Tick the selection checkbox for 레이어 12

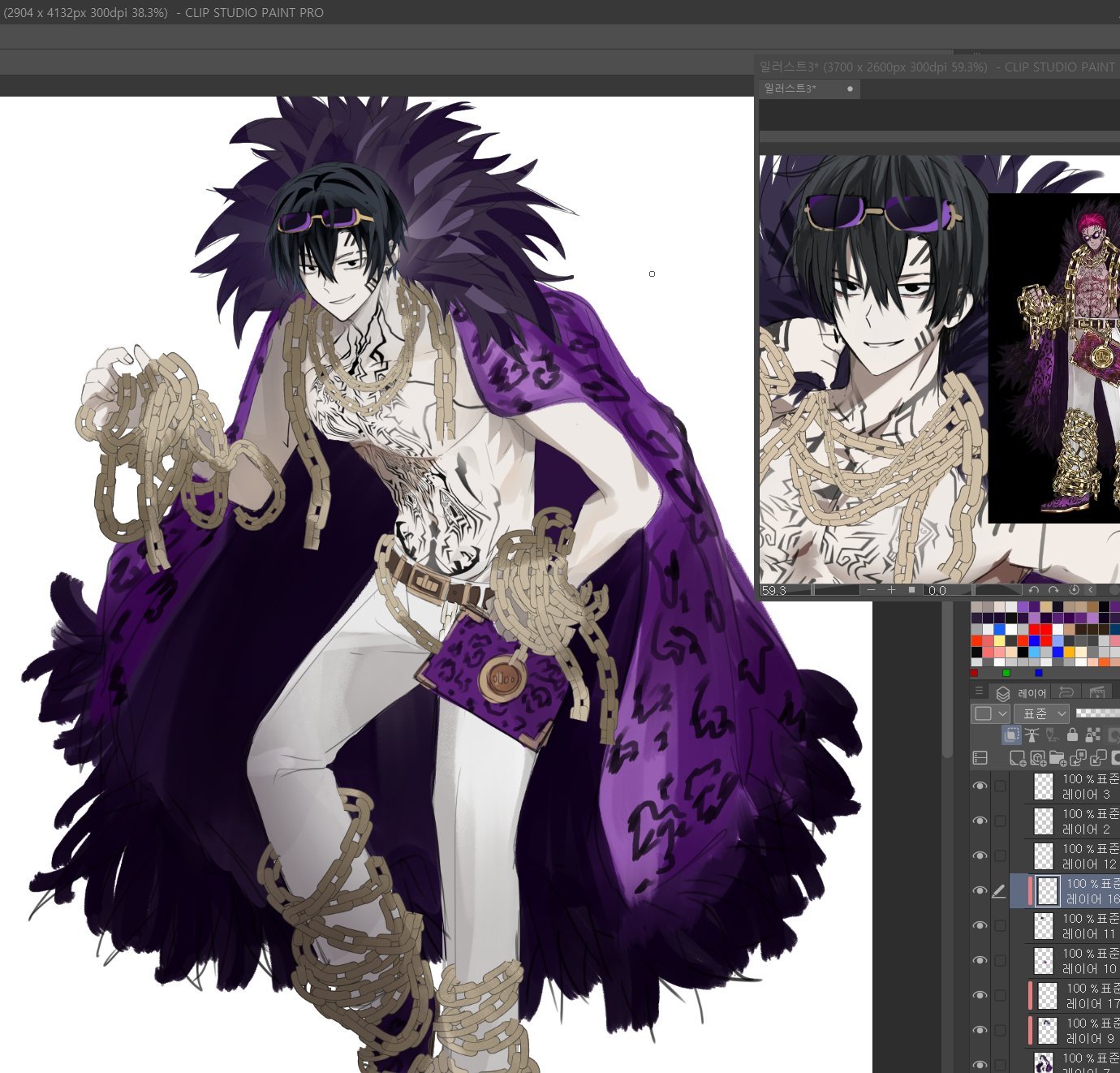coord(1000,855)
